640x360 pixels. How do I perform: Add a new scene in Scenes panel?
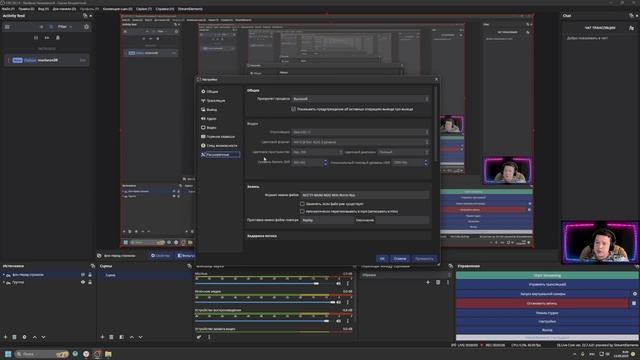(102, 337)
